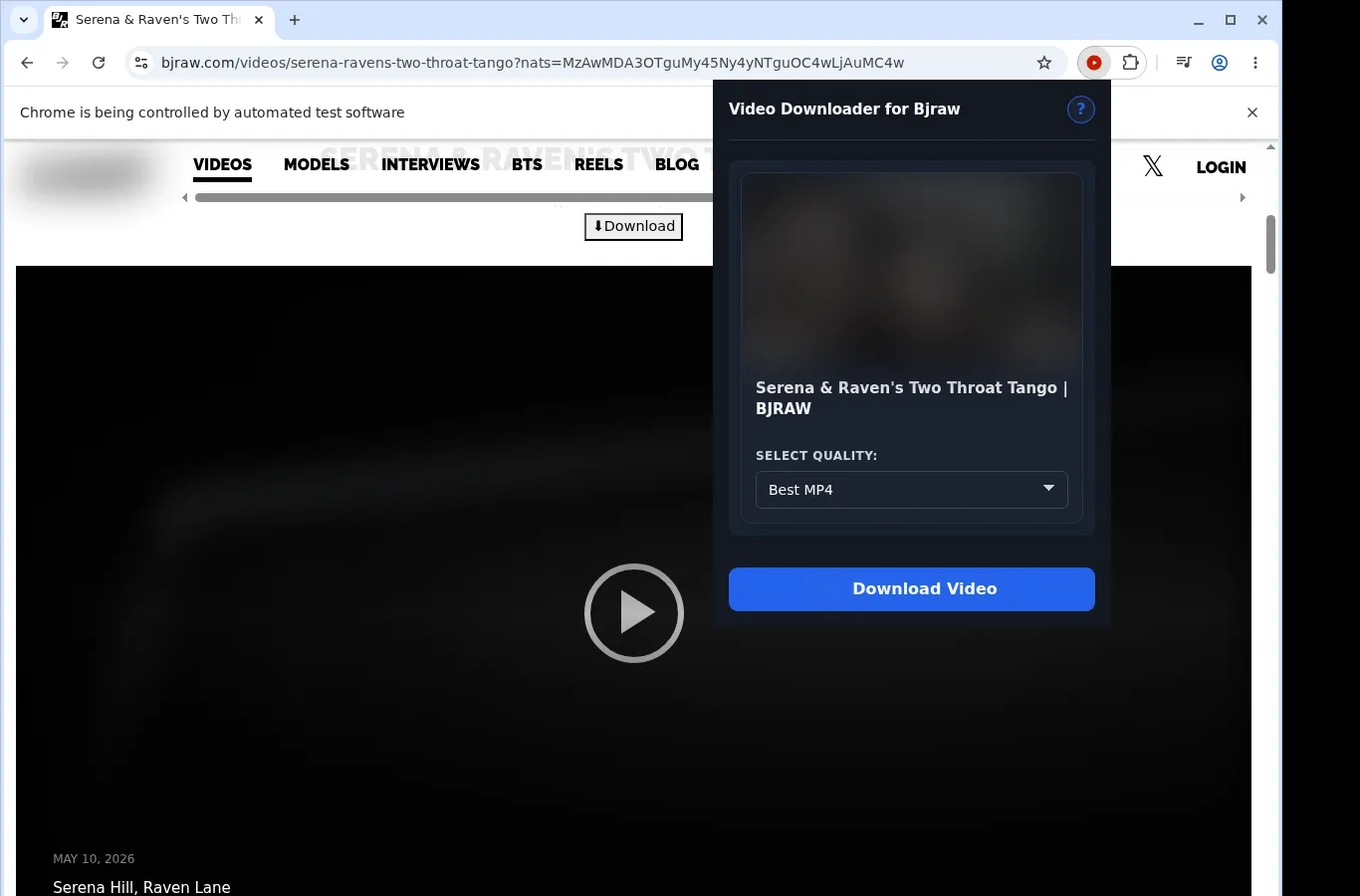Click the 'Video Downloader for Bjraw' heading
The height and width of the screenshot is (896, 1360).
tap(844, 110)
